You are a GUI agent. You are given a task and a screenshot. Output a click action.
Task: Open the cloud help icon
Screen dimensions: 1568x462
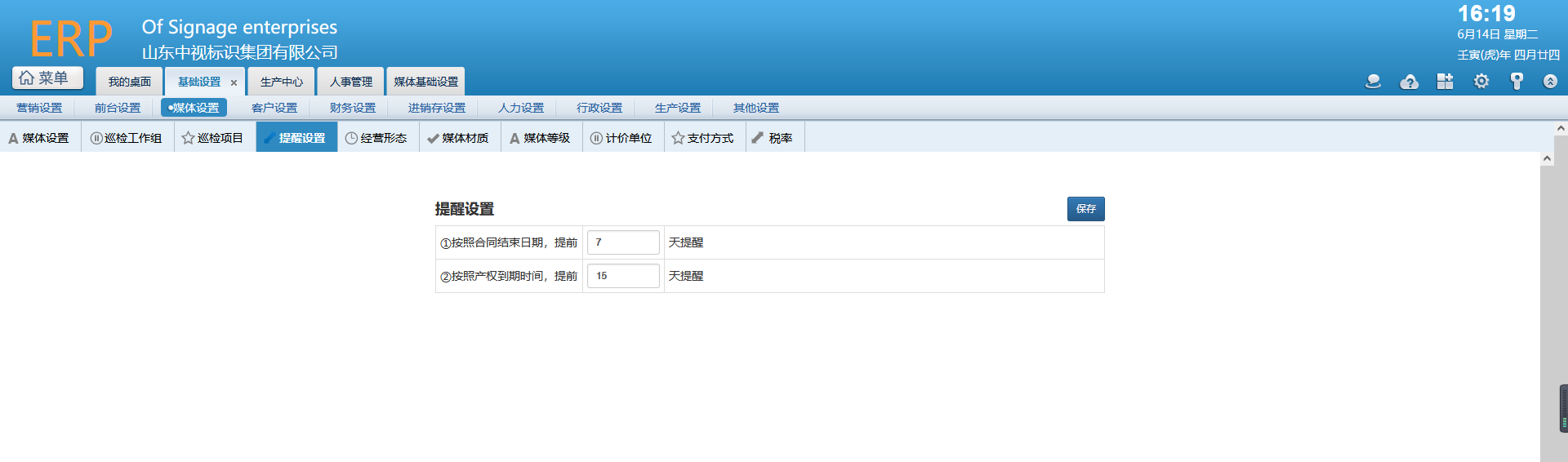tap(1409, 82)
